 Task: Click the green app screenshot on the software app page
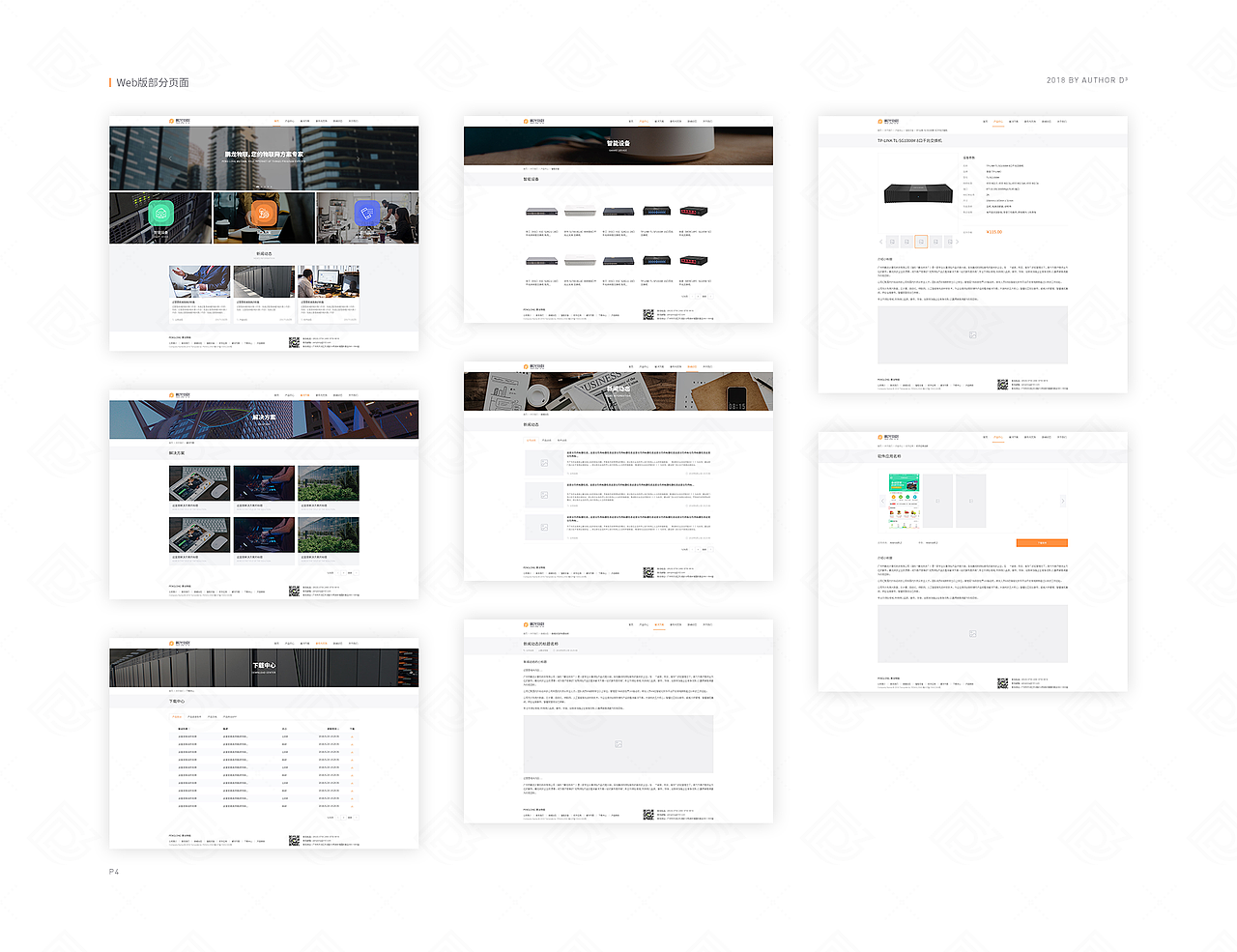click(904, 501)
